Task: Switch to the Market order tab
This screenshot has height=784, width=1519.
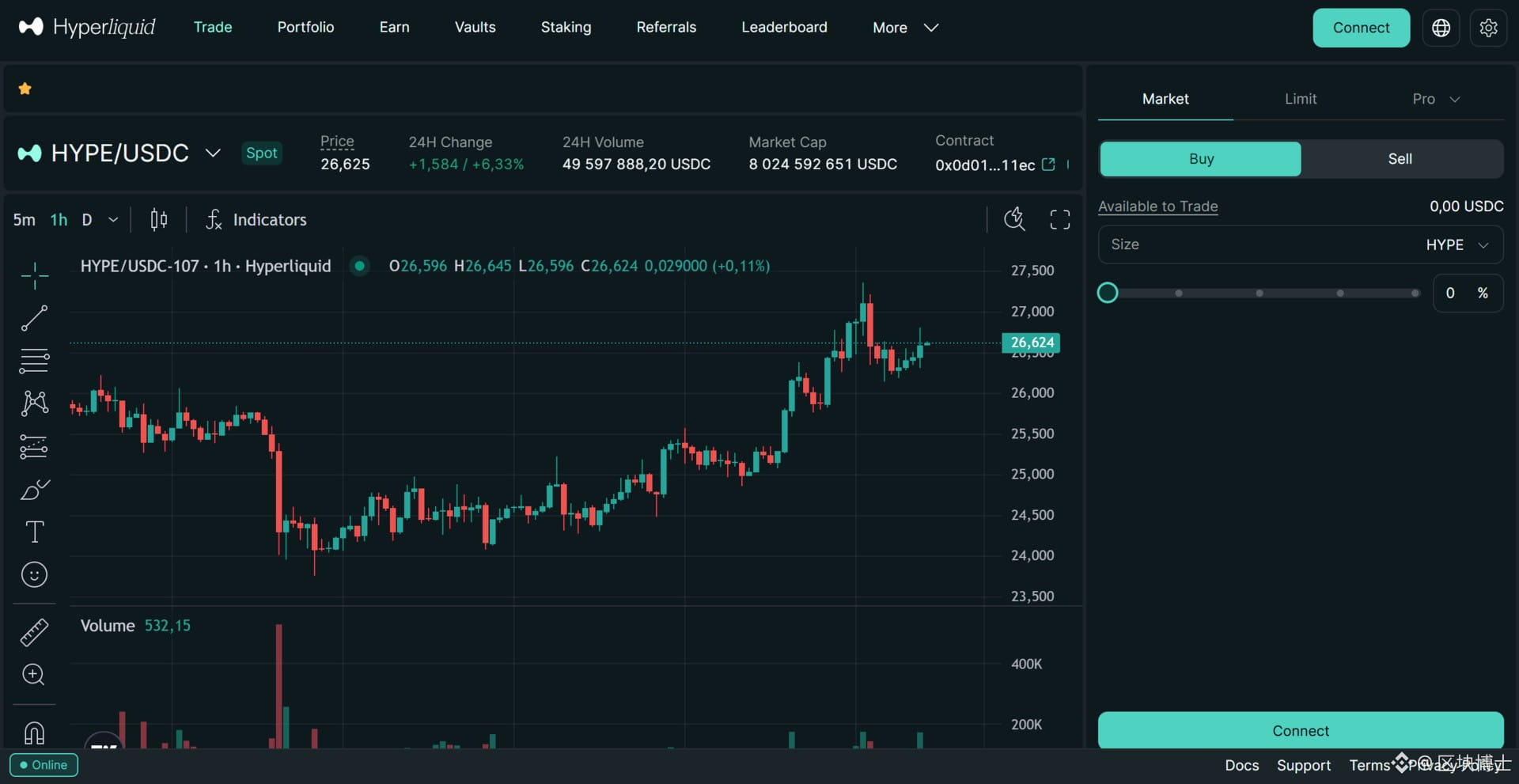Action: [x=1165, y=99]
